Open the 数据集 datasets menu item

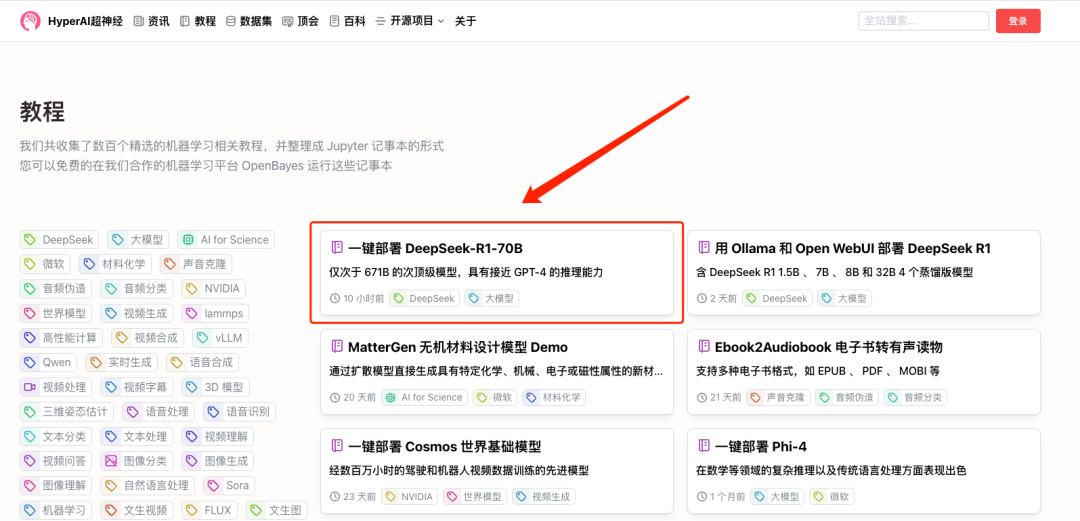click(x=249, y=21)
